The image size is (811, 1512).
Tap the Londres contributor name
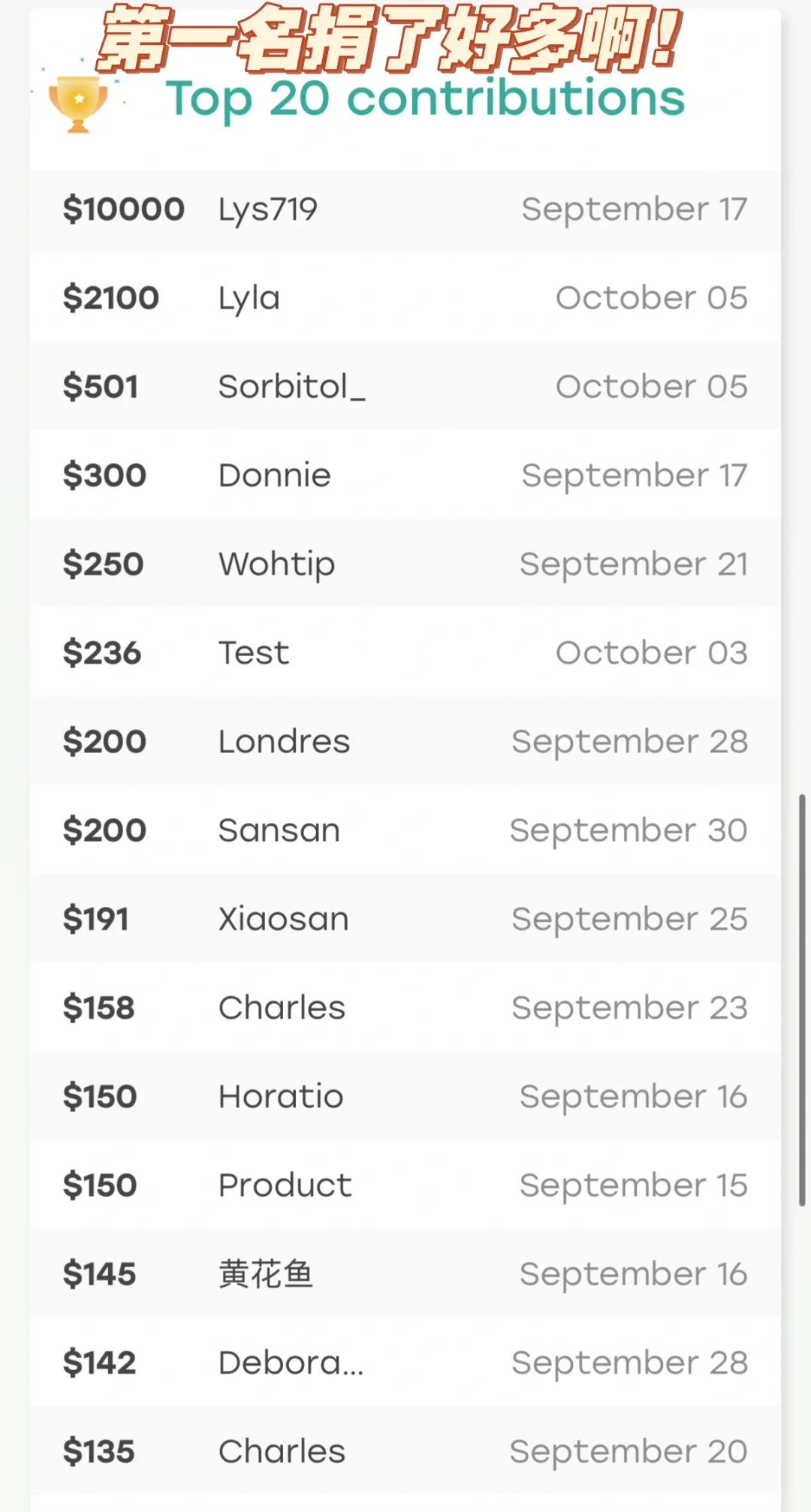[284, 742]
